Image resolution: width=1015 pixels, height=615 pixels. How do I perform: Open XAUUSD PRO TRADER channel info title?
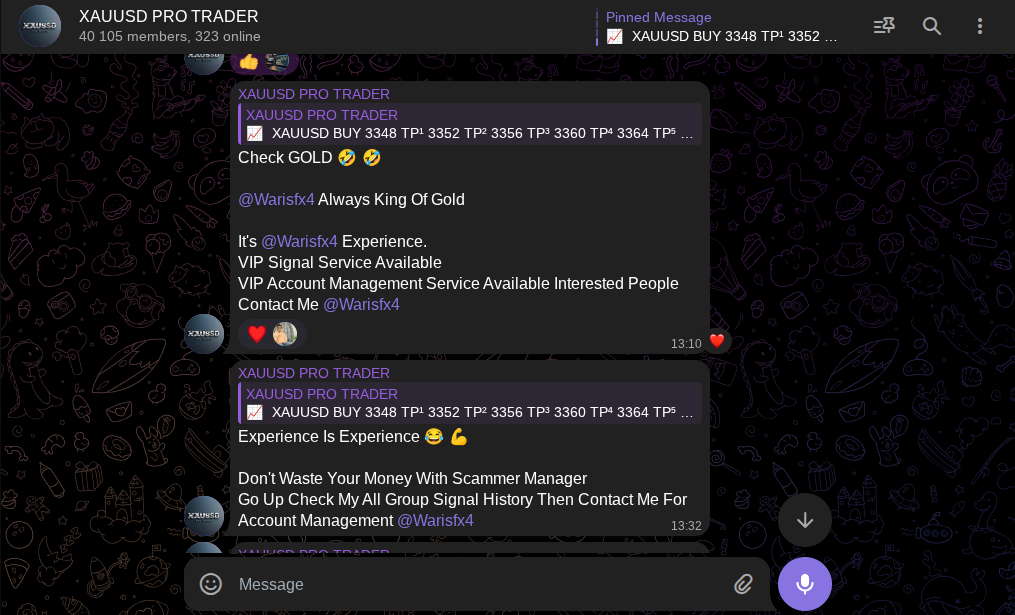click(168, 16)
